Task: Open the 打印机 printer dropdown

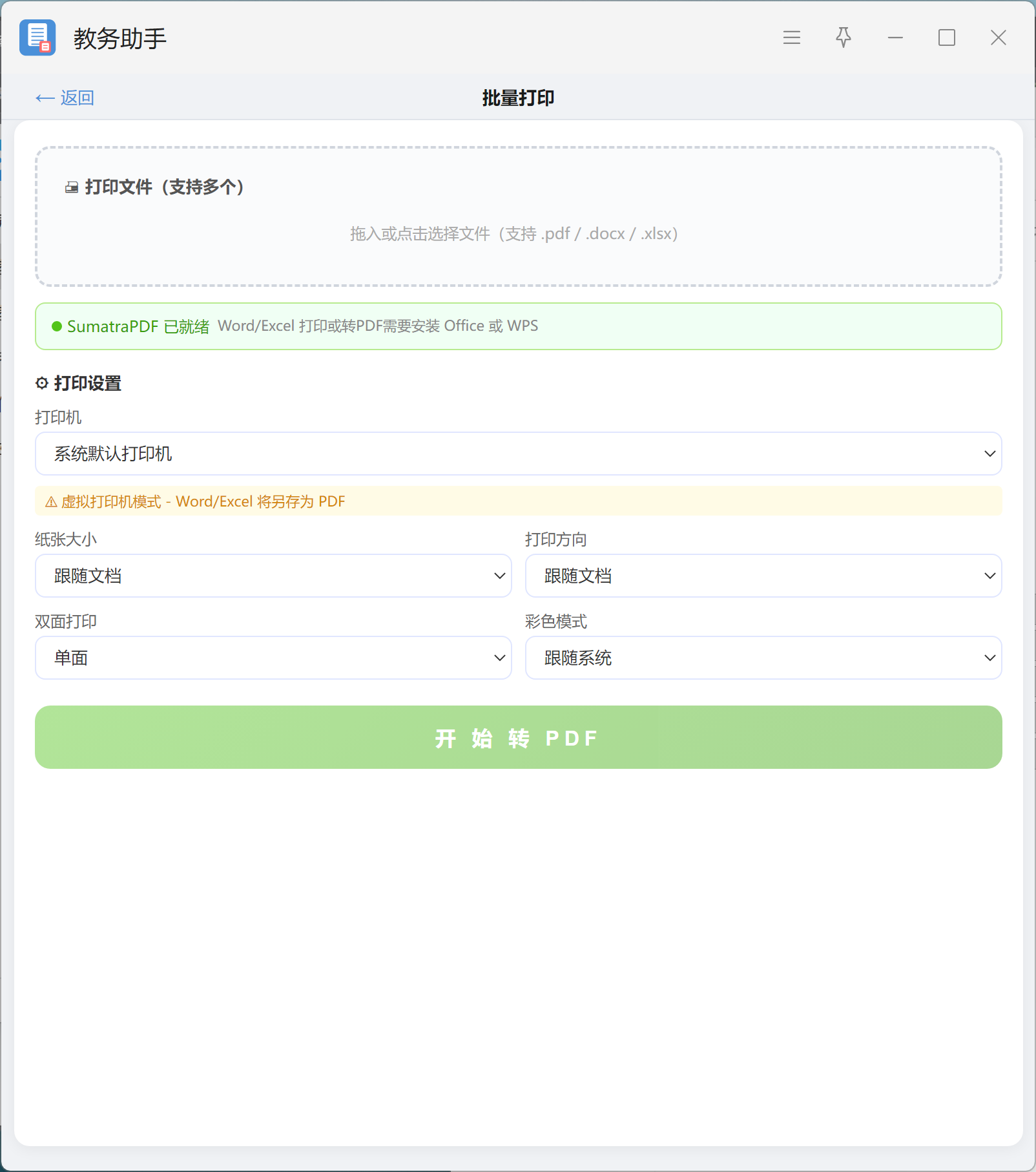Action: pyautogui.click(x=518, y=454)
